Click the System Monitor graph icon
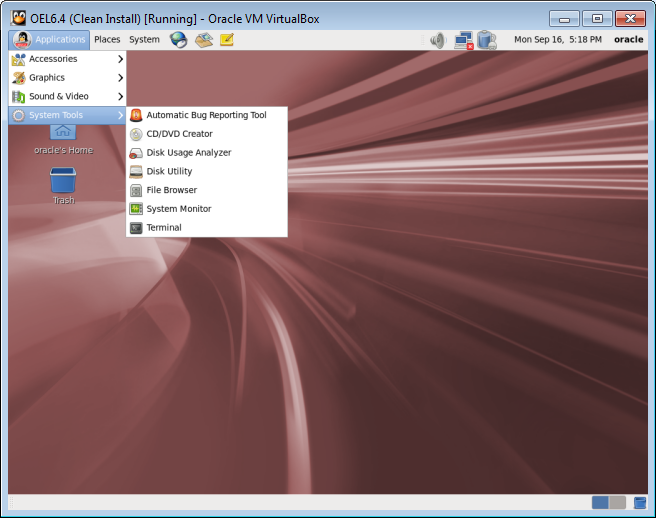656x518 pixels. pos(136,209)
